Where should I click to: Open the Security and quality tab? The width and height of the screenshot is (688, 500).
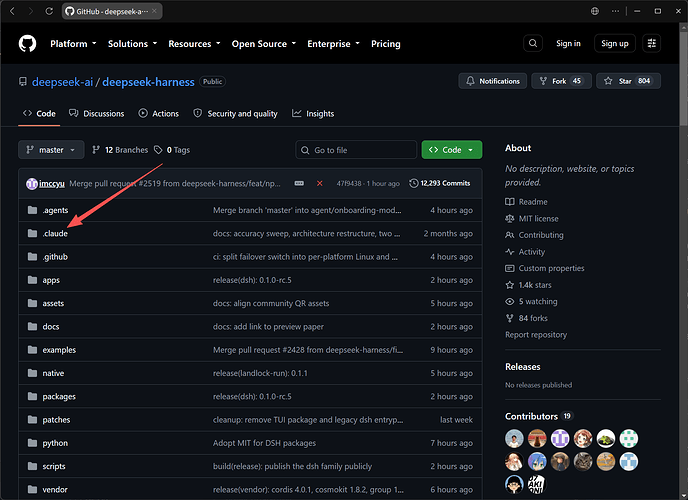[235, 114]
